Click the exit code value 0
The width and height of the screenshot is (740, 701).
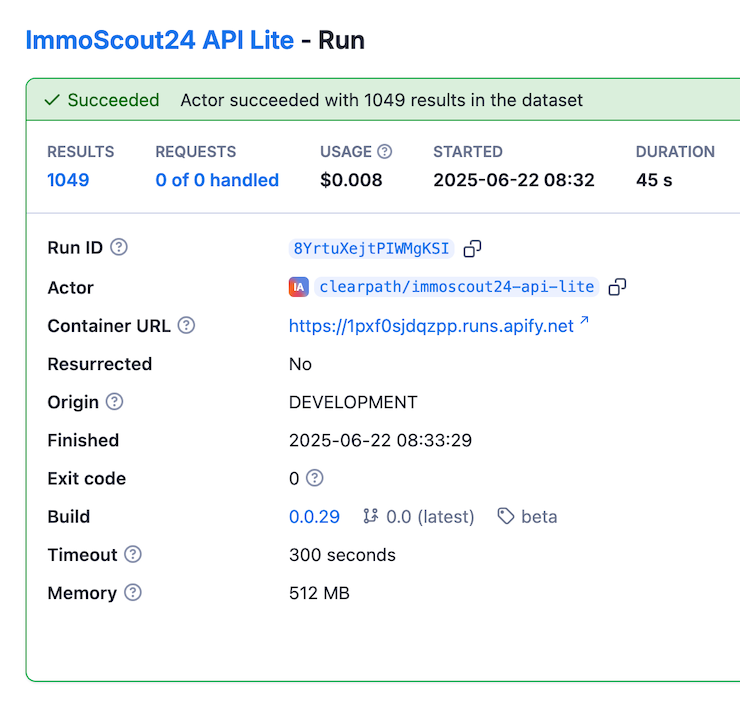point(294,478)
